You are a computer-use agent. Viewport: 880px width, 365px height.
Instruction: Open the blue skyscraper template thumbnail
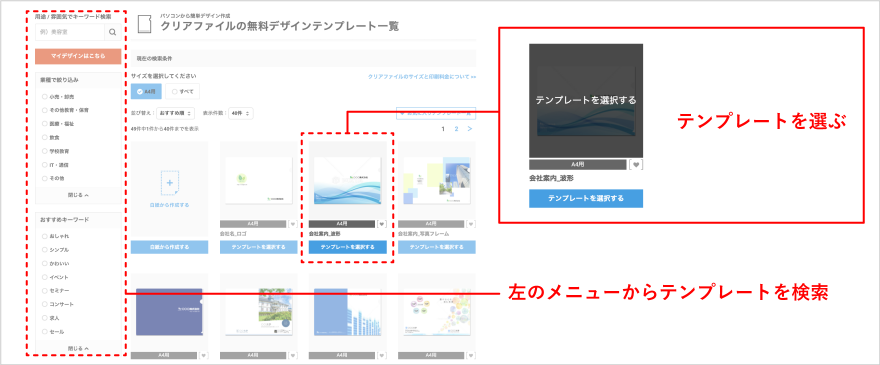pyautogui.click(x=347, y=312)
